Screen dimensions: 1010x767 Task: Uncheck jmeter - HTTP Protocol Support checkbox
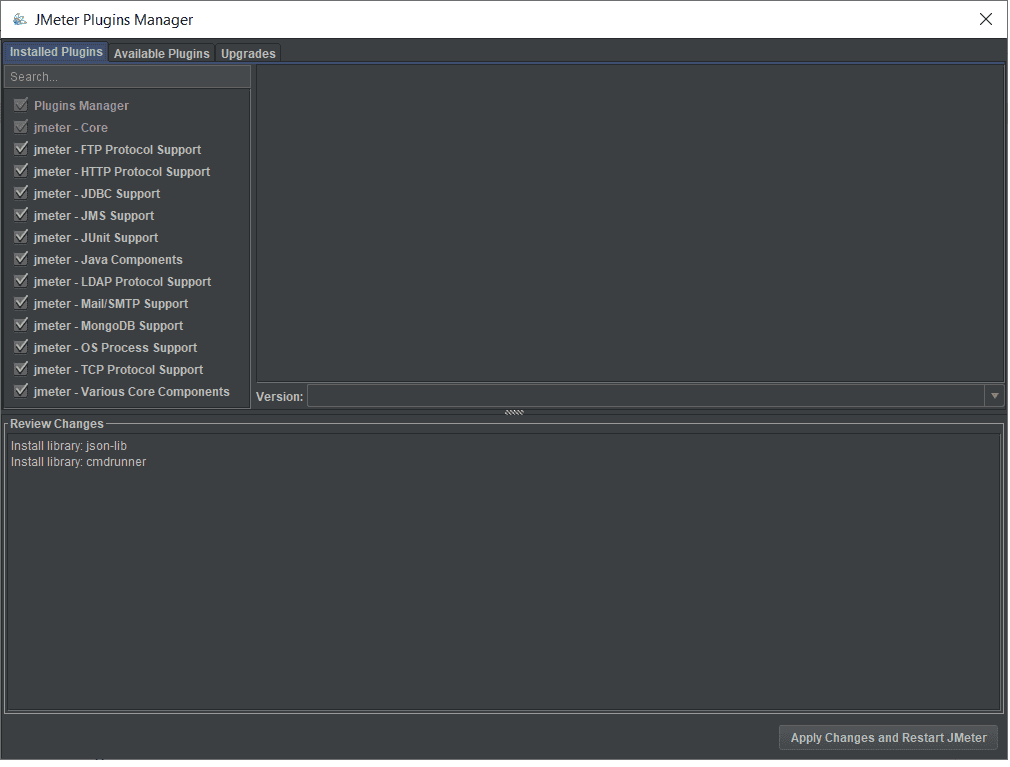[x=21, y=171]
